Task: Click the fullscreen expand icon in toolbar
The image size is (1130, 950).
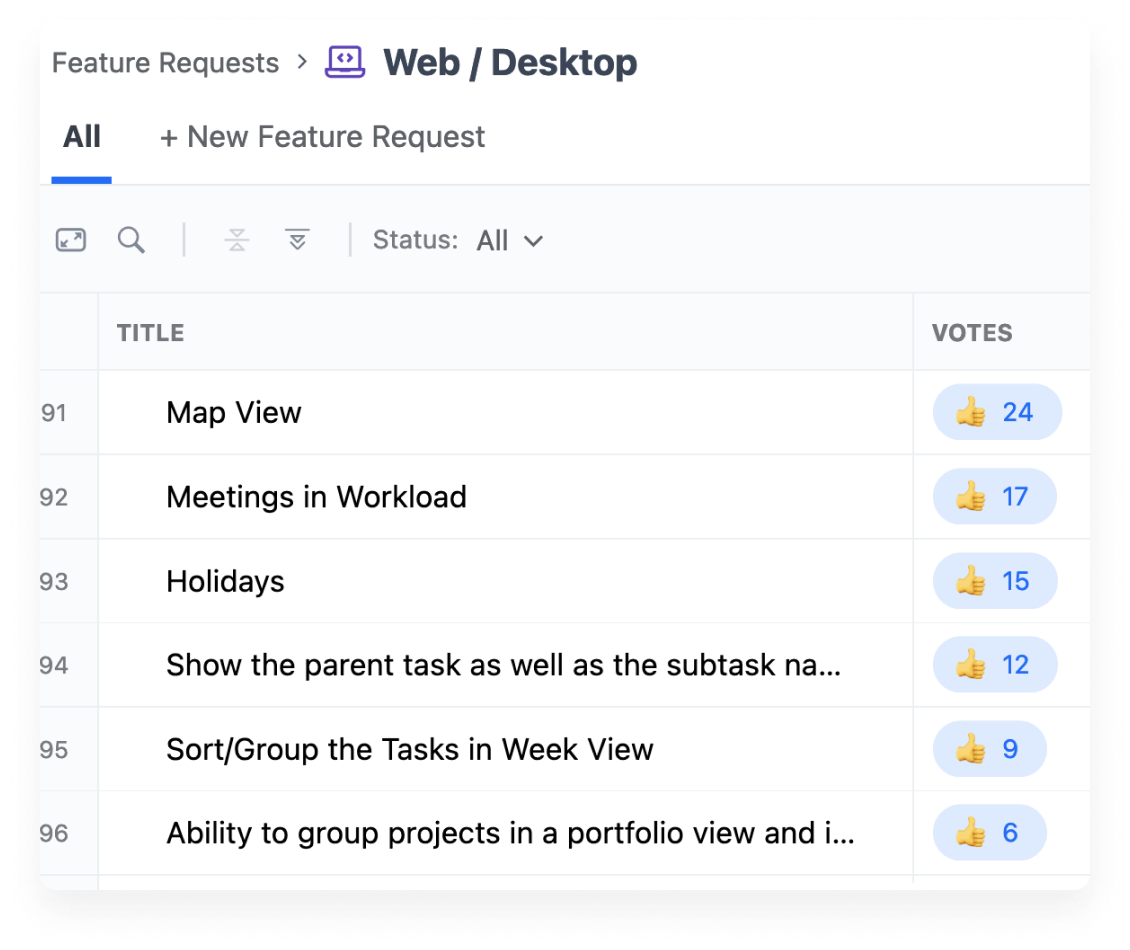Action: 71,240
